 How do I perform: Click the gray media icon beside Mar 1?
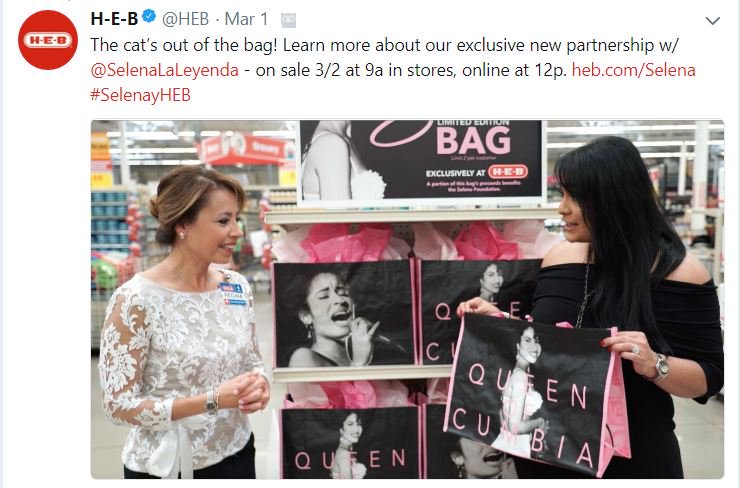288,20
